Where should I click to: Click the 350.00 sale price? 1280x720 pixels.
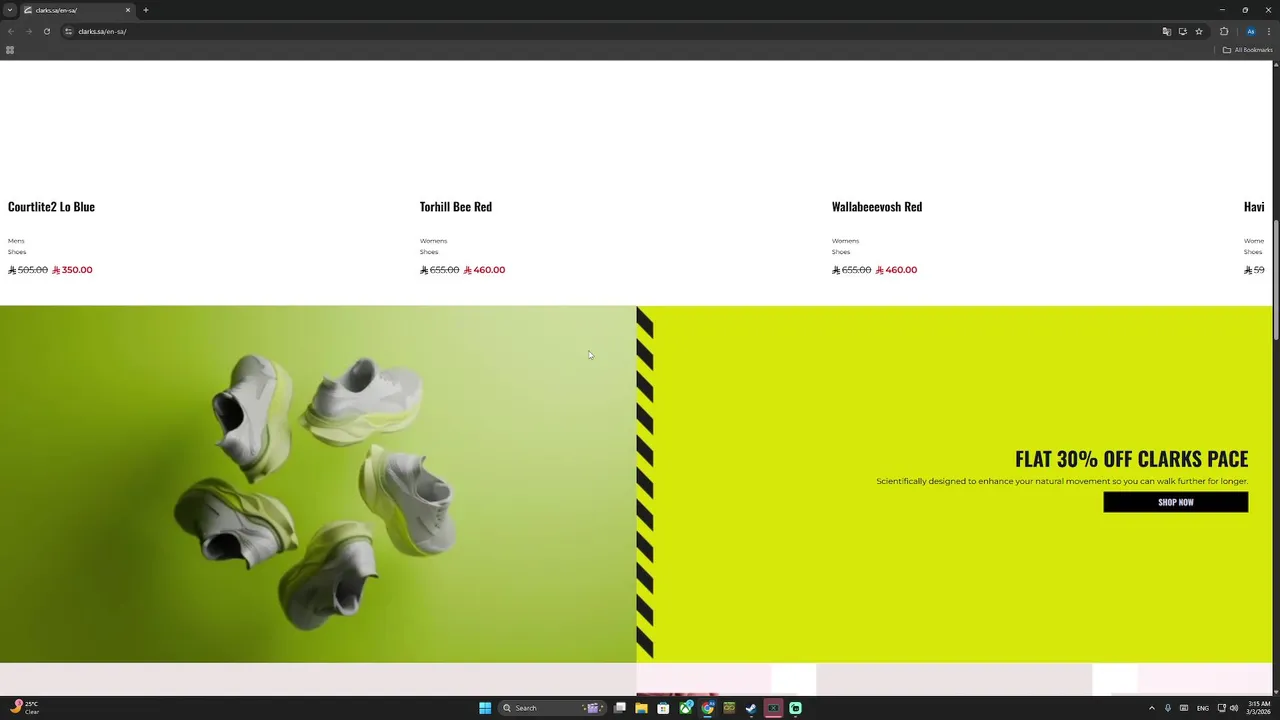[x=72, y=270]
